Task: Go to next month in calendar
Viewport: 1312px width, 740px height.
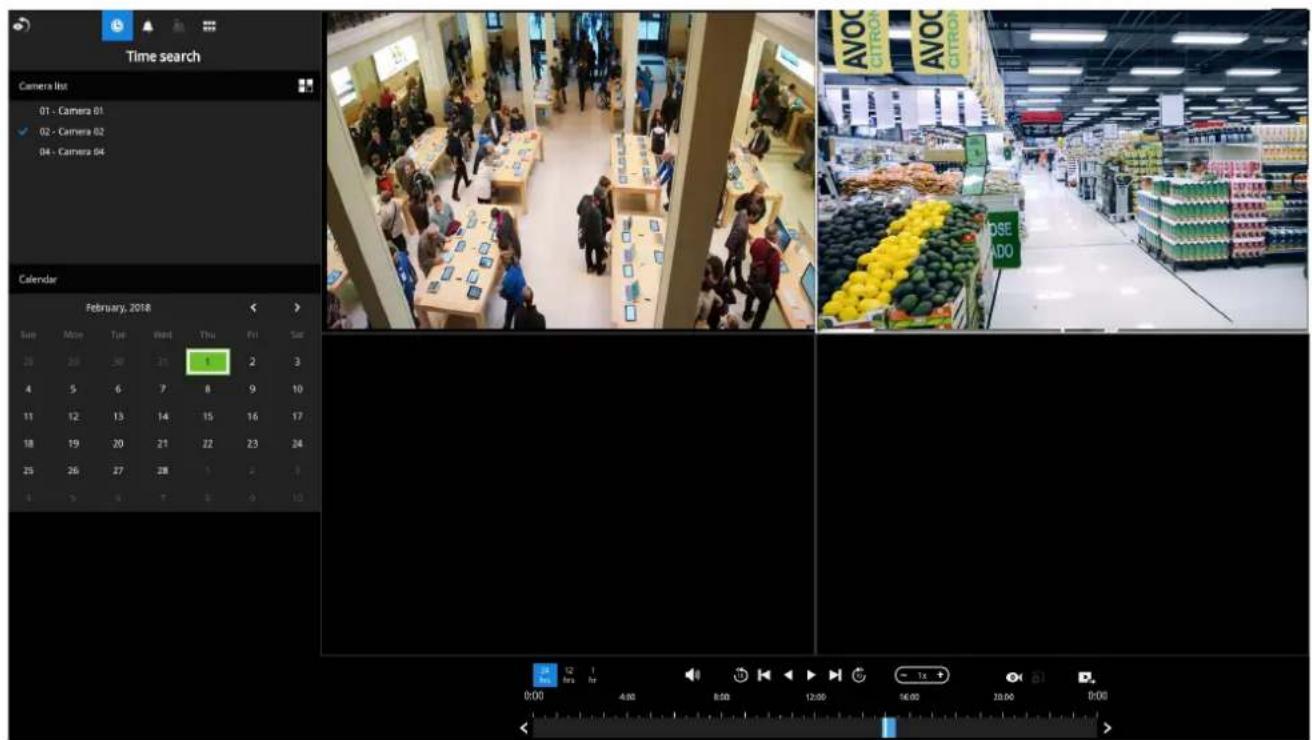Action: 297,307
